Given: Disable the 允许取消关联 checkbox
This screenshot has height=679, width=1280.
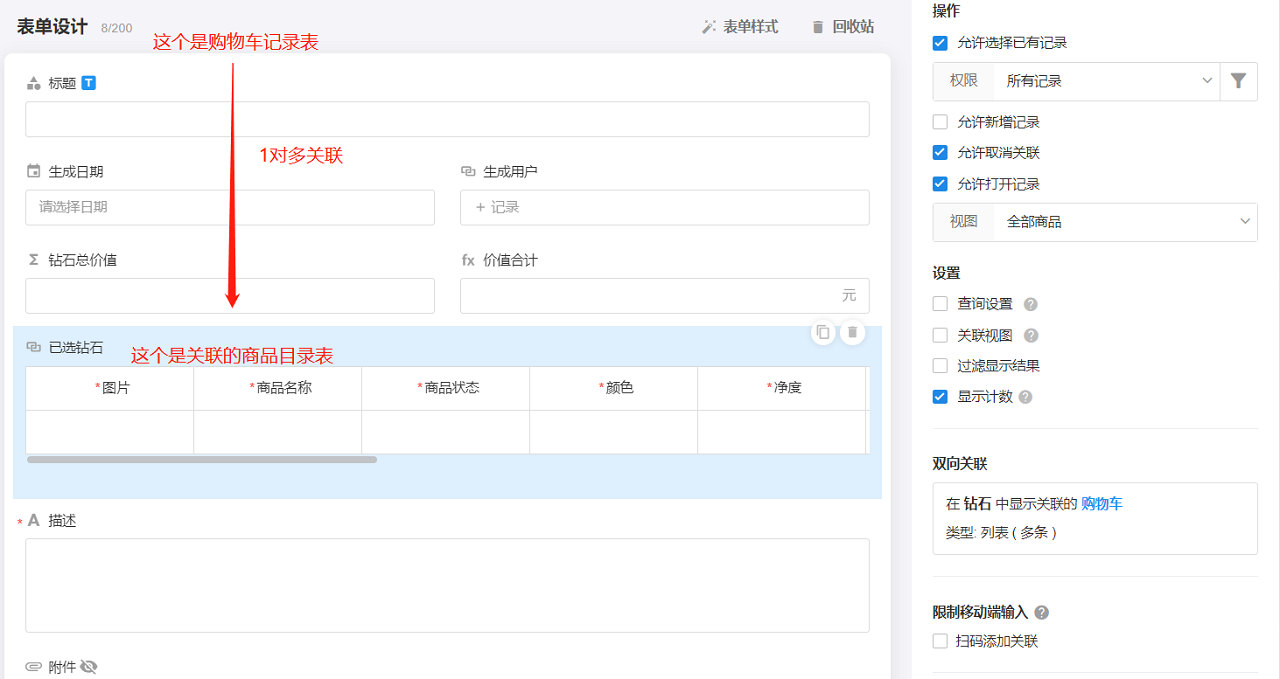Looking at the screenshot, I should click(x=938, y=153).
